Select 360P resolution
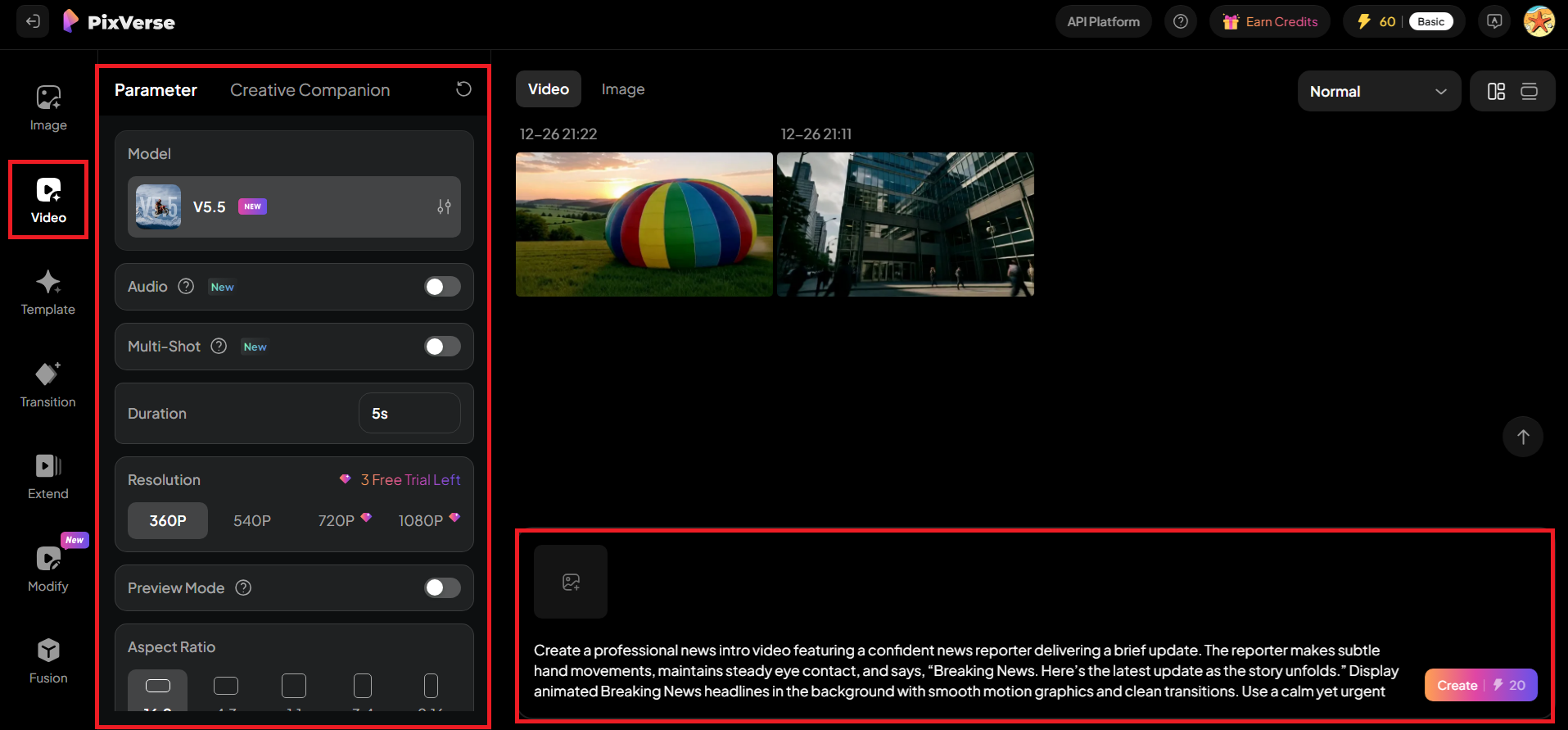Screen dimensions: 1568x730 pos(168,520)
